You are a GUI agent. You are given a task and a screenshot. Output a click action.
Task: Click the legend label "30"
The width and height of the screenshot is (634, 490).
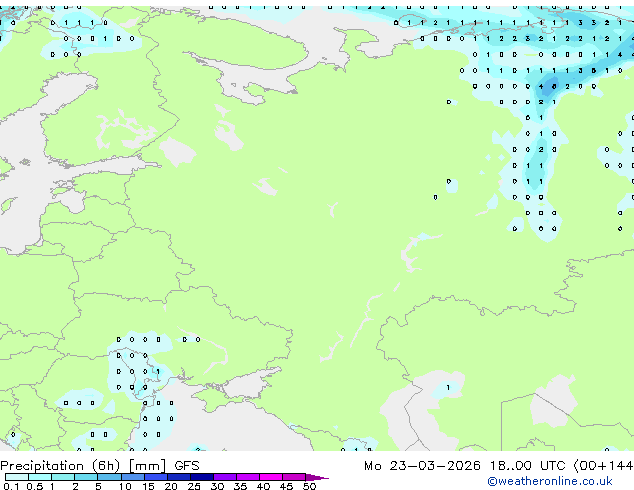[x=217, y=486]
